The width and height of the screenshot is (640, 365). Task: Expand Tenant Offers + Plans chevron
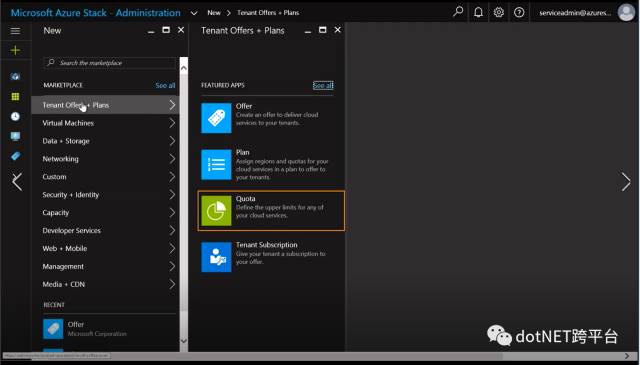172,105
